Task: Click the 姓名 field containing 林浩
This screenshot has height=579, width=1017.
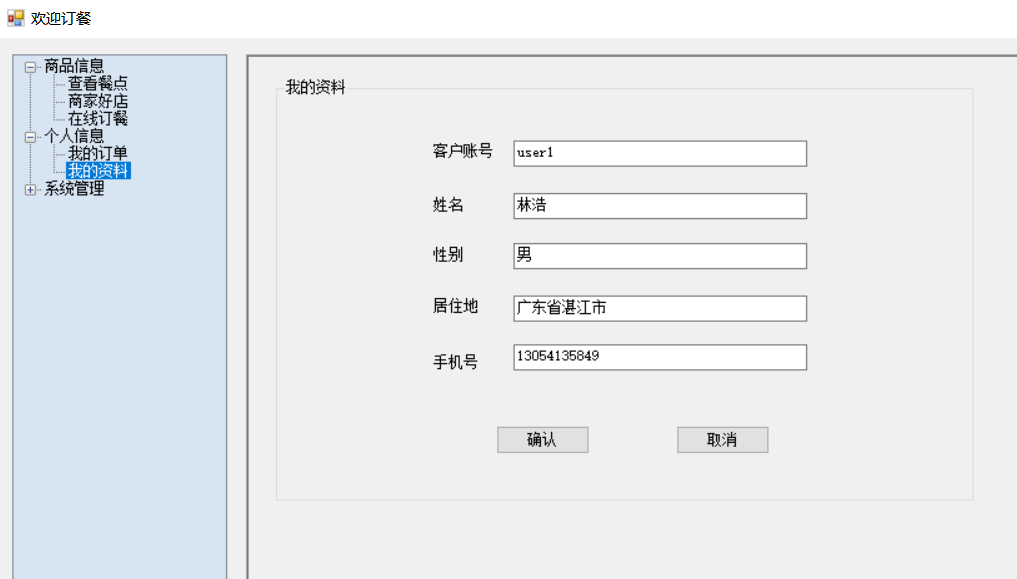Action: tap(660, 206)
